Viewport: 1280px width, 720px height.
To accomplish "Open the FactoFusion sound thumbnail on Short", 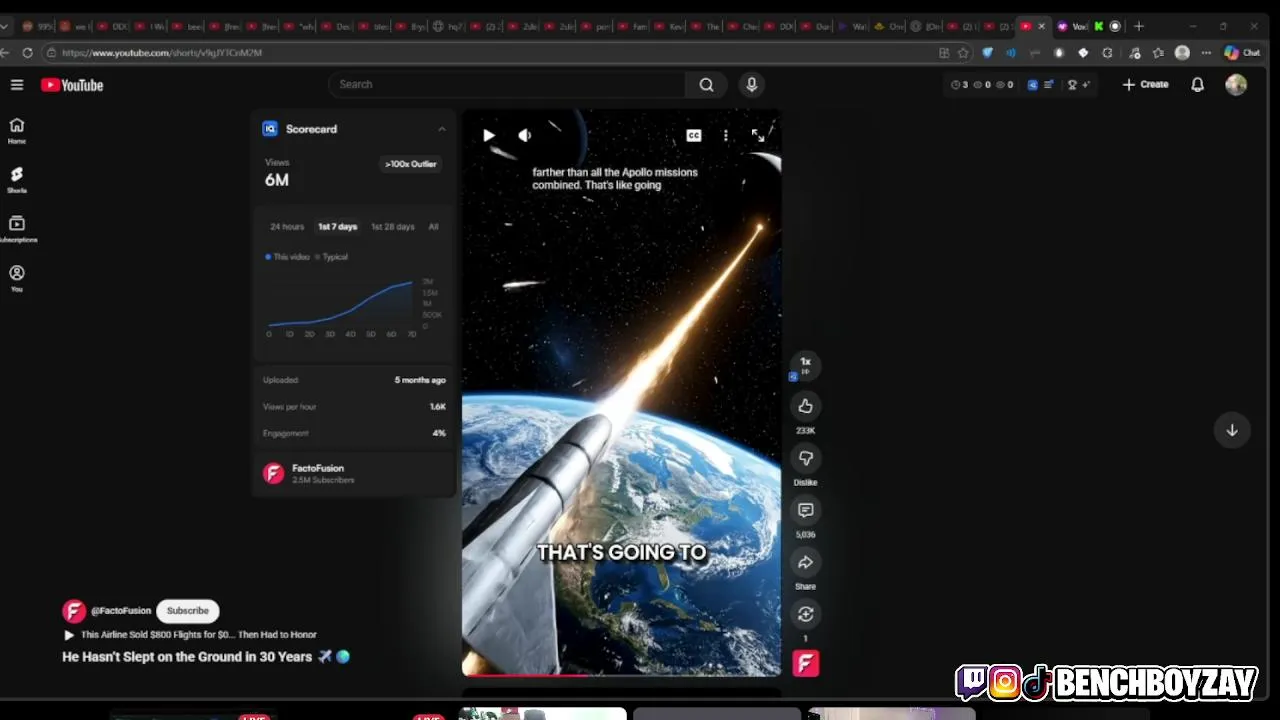I will pos(805,664).
